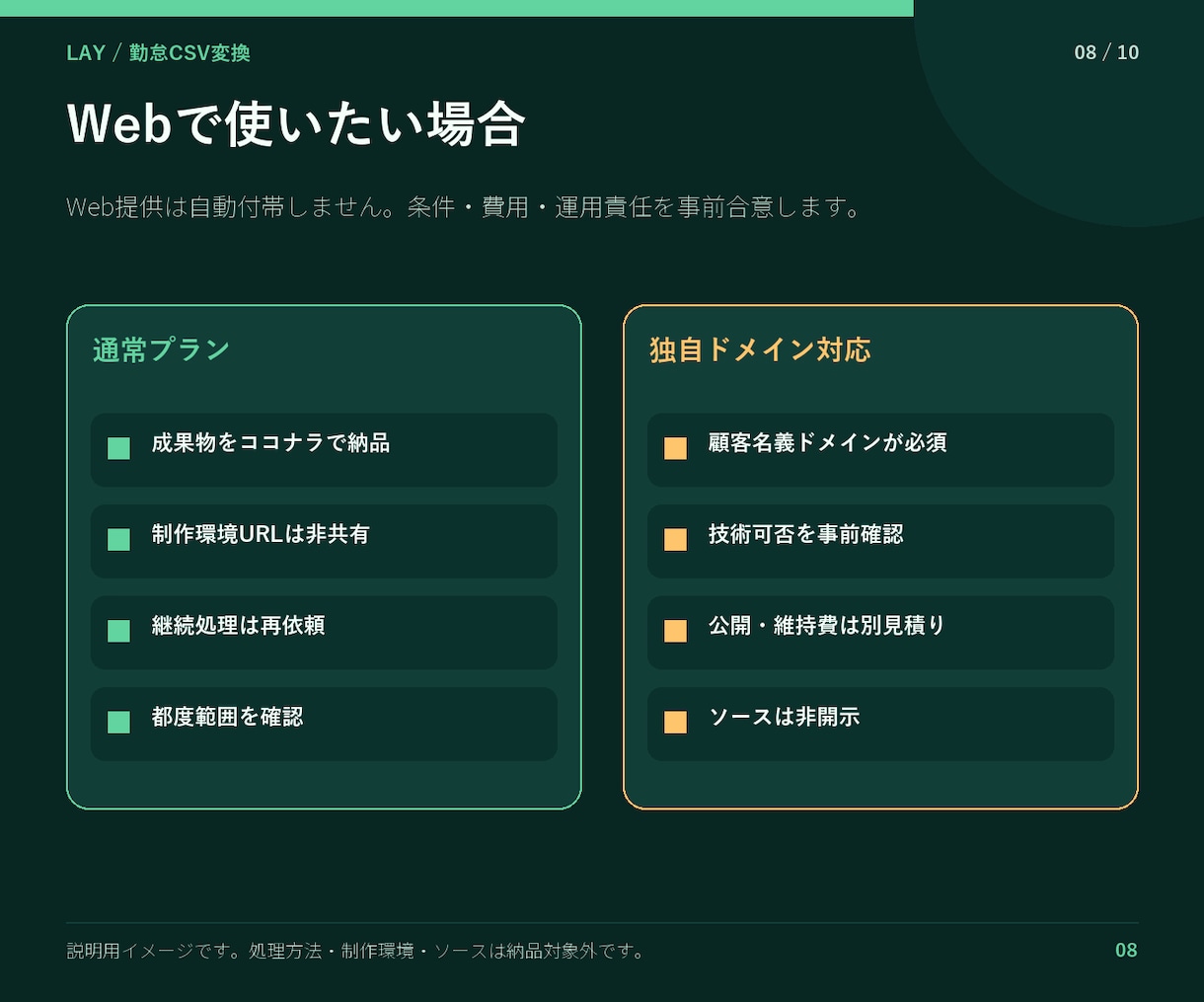
Task: Click the 独自ドメイン対応 card heading
Action: pos(760,349)
